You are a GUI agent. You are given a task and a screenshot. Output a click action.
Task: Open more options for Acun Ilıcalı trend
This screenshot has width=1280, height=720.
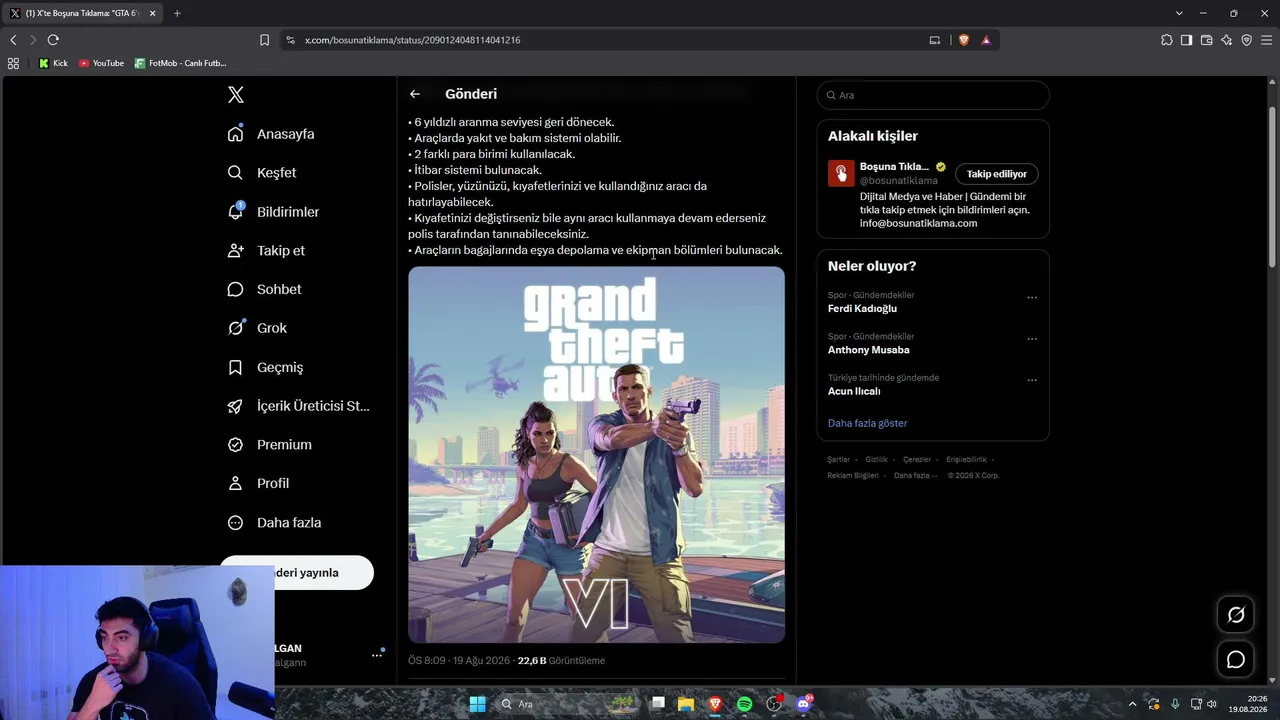[x=1032, y=380]
